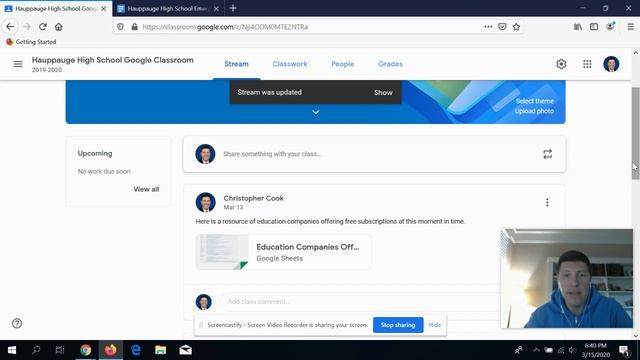This screenshot has width=640, height=360.
Task: Show site security padlock information
Action: (134, 27)
